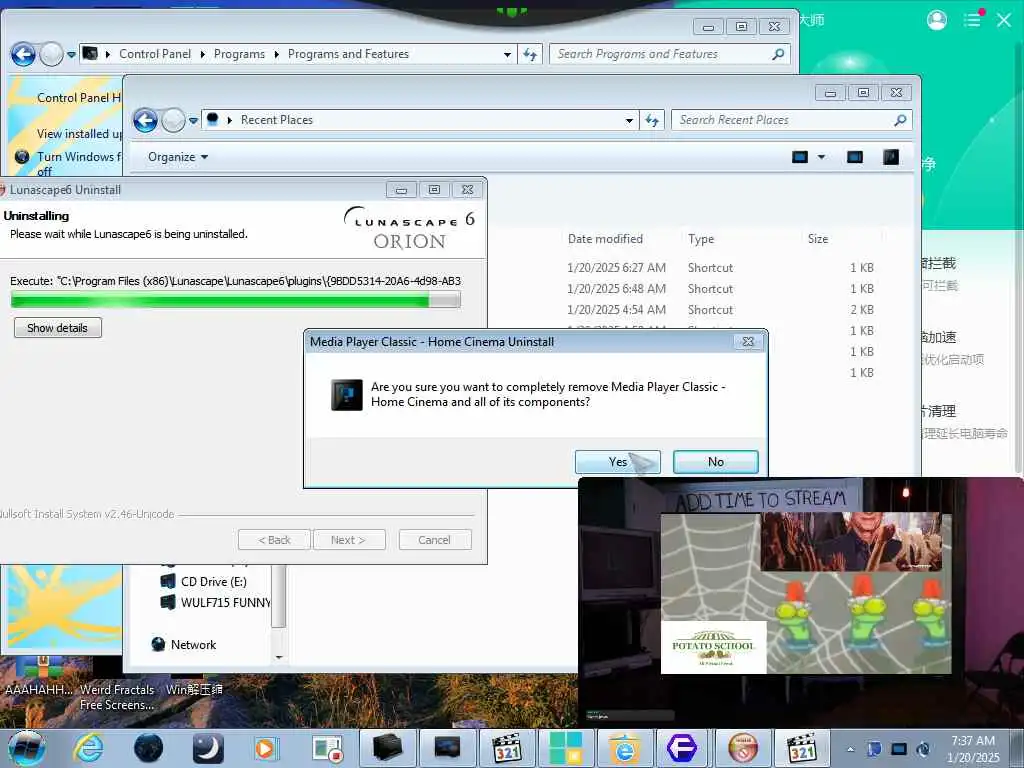Open the Windows Start button

[27, 748]
